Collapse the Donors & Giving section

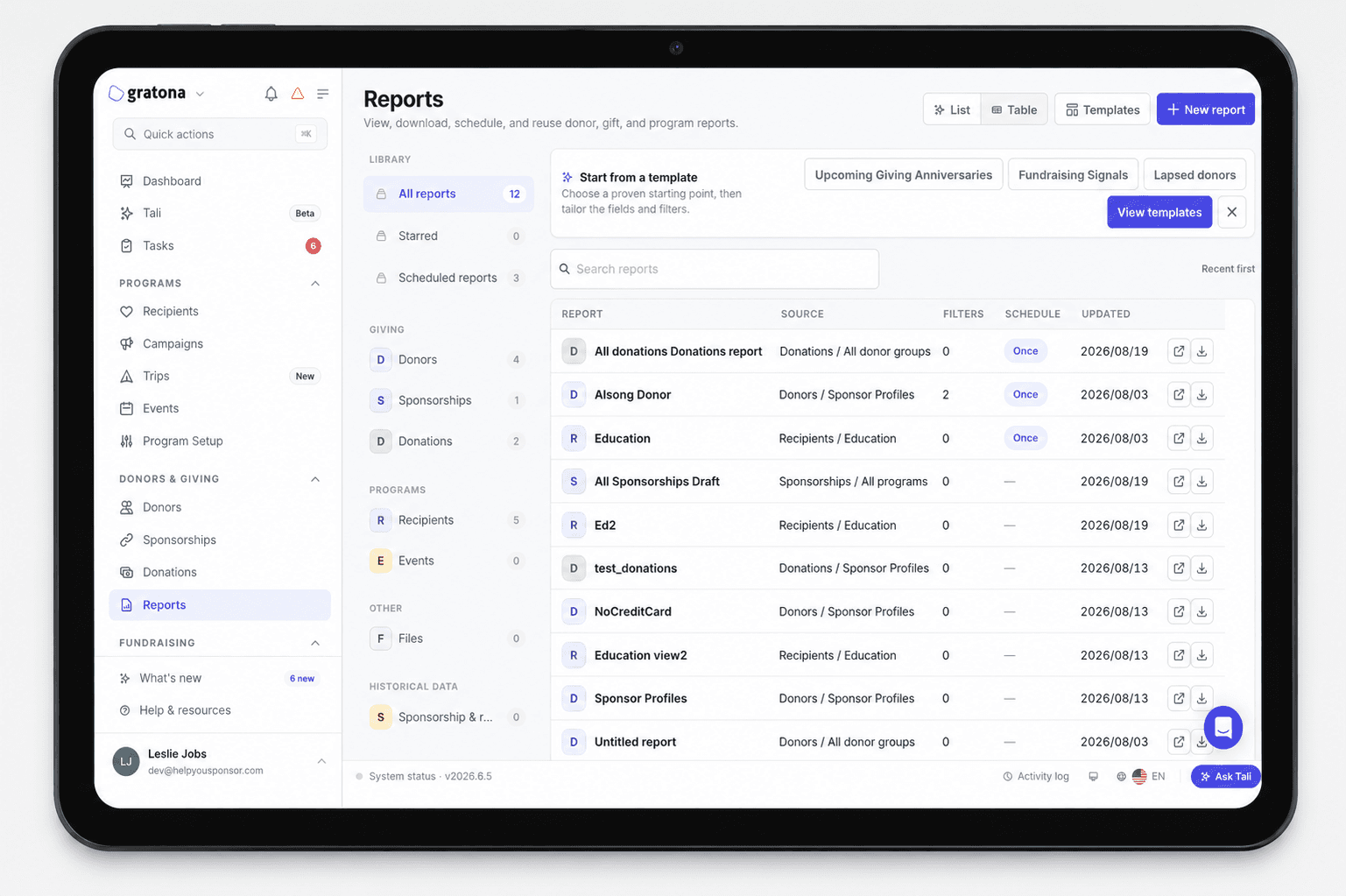coord(315,479)
